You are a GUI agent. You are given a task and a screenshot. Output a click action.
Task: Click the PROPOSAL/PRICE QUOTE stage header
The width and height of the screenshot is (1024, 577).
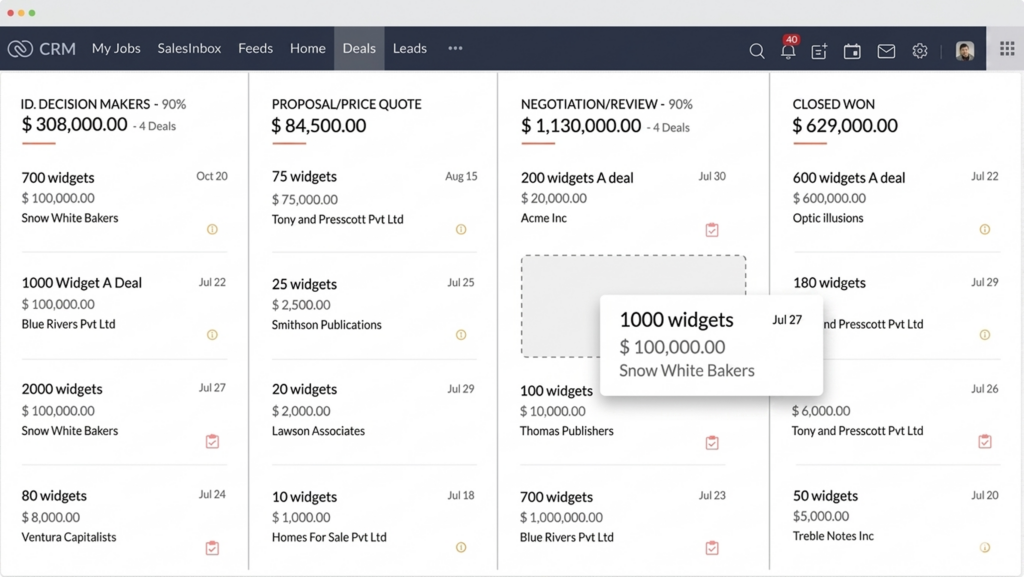[347, 104]
